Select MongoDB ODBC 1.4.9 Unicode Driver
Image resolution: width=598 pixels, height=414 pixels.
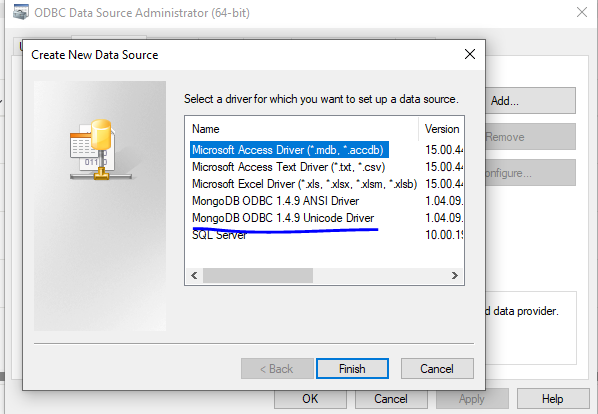click(x=283, y=218)
